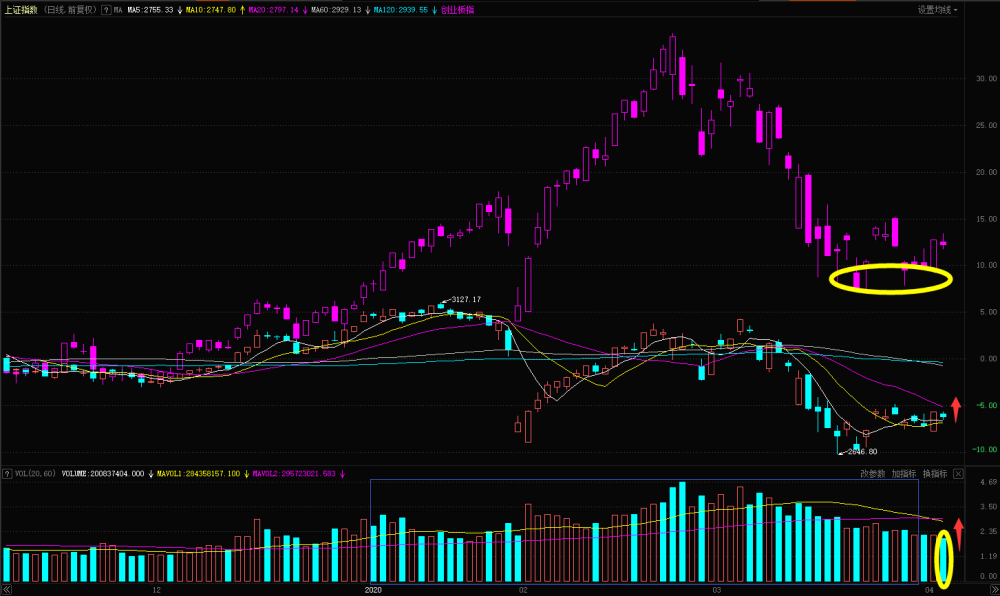Click the 改参数 button
The image size is (1000, 596).
click(x=872, y=474)
